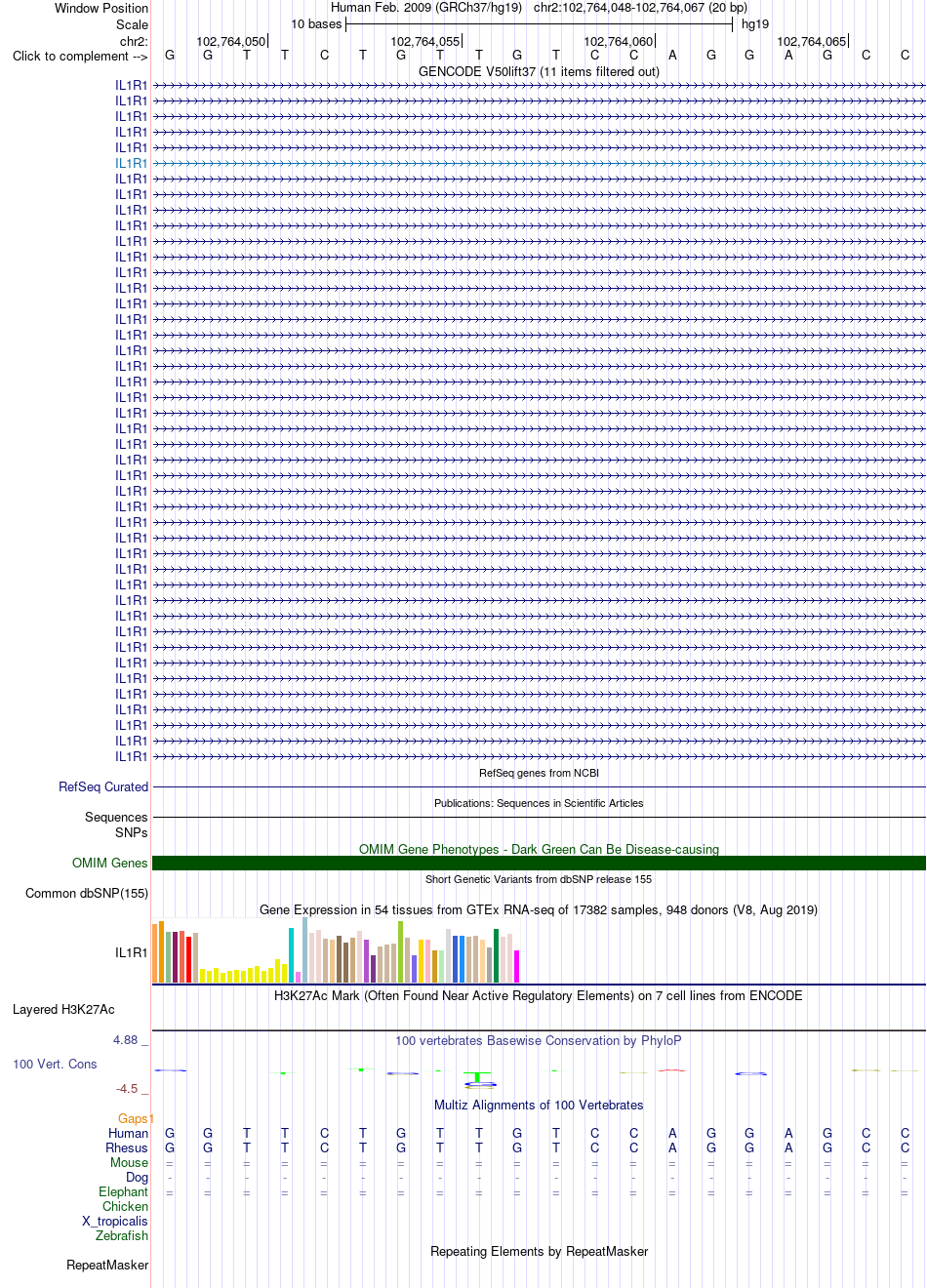
Task: Click the Zebrafish alignment row label
Action: [x=122, y=1235]
